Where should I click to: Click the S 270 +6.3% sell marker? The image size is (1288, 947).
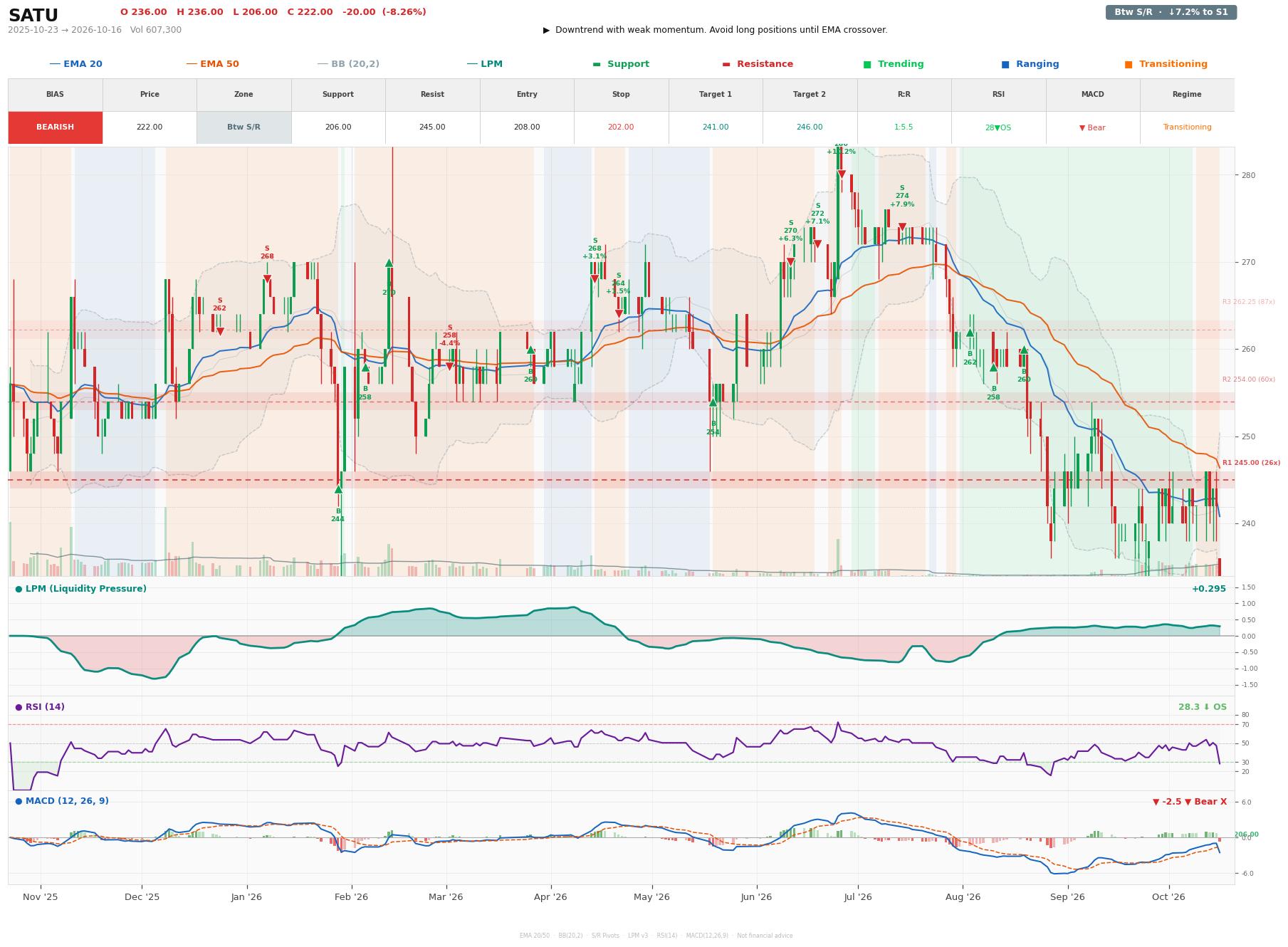pos(790,262)
